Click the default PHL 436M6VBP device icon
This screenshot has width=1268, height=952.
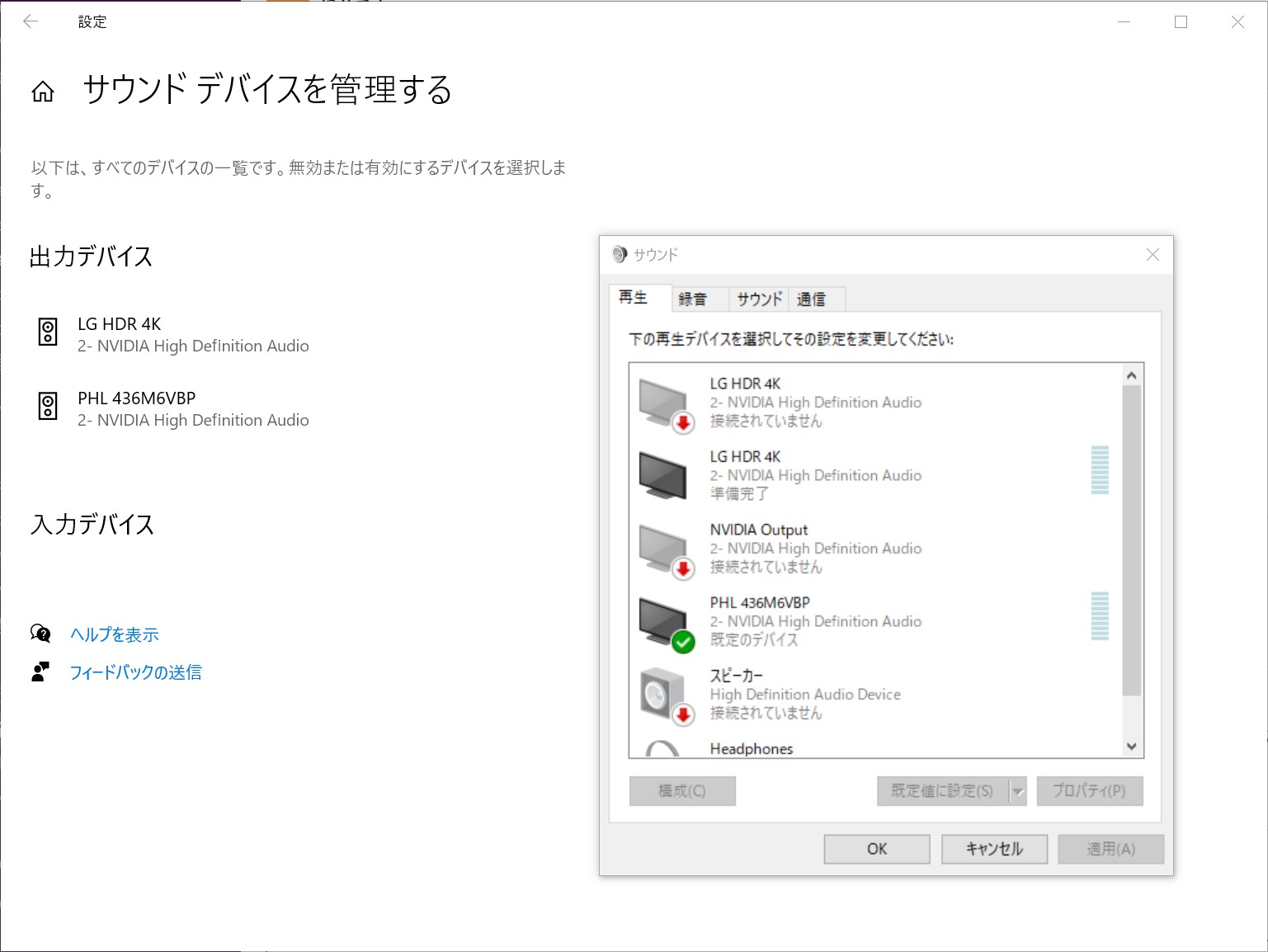coord(661,621)
